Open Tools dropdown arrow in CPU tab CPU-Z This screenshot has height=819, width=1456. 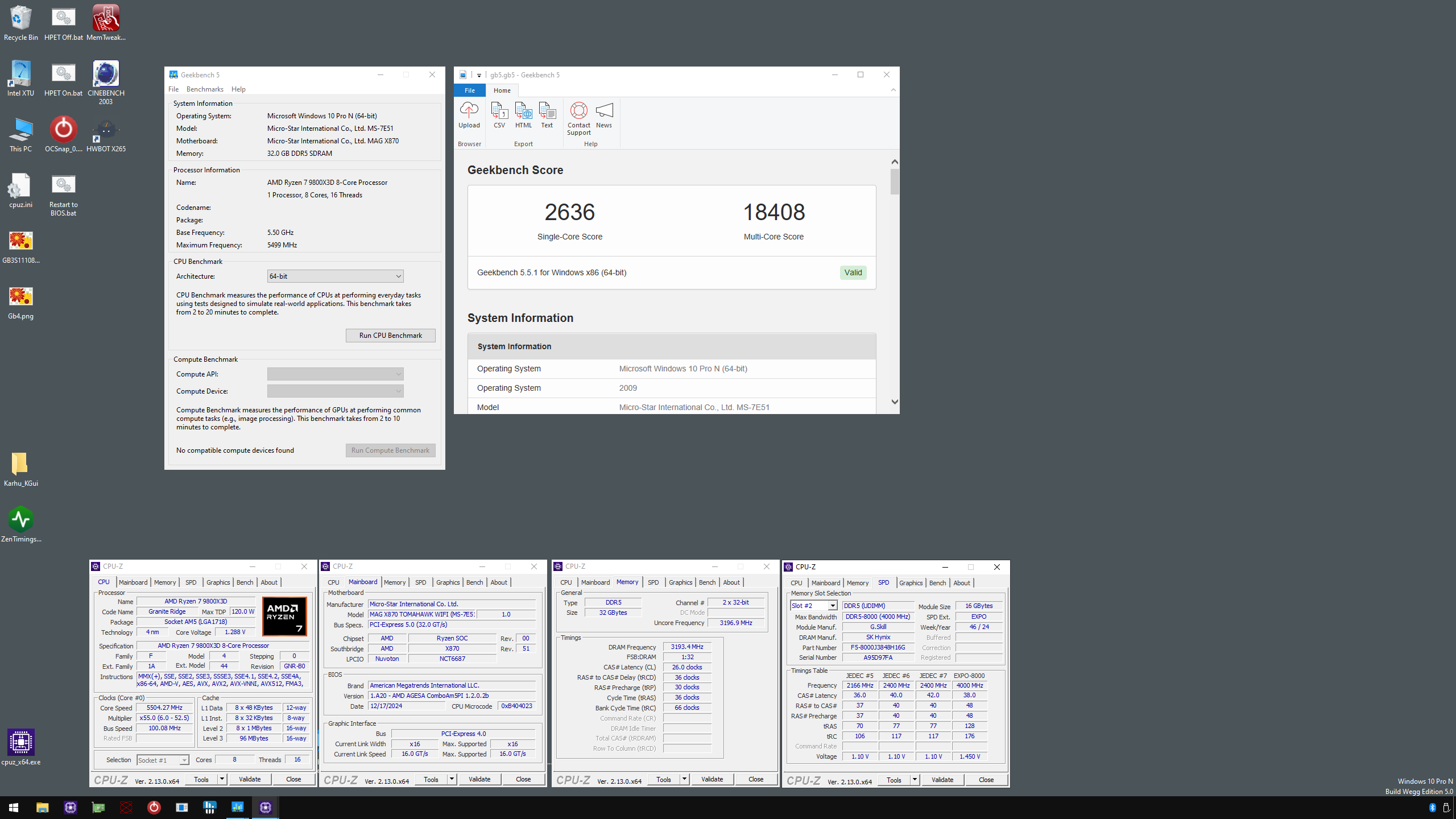click(x=222, y=779)
